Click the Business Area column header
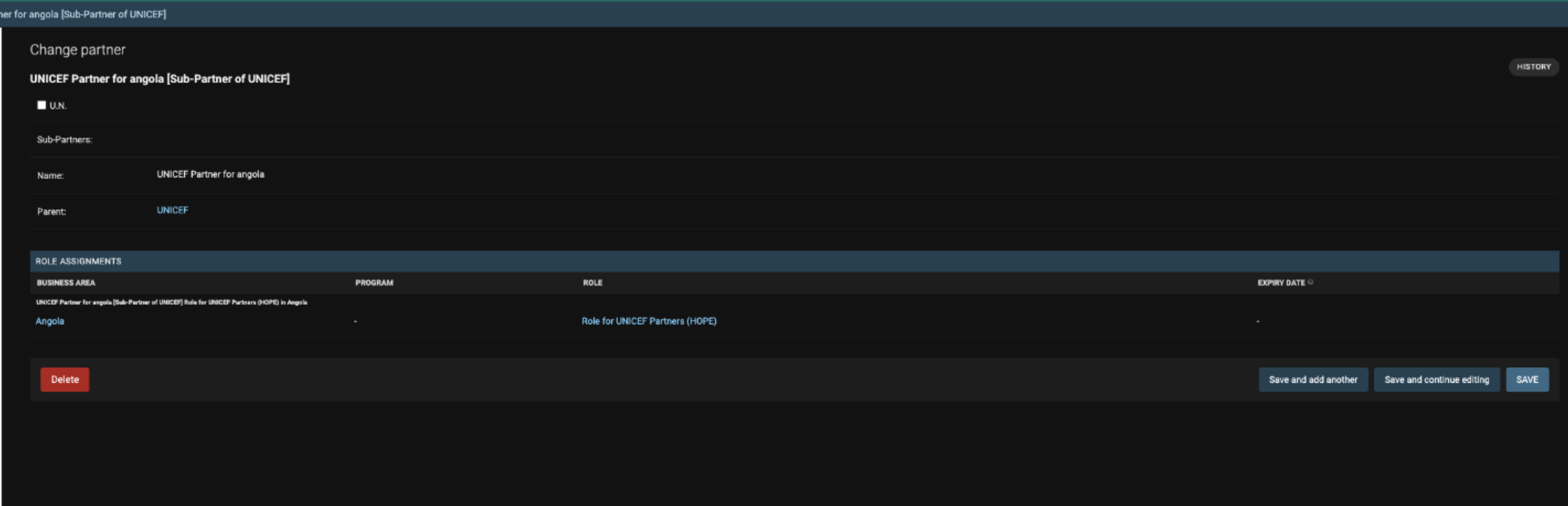This screenshot has height=506, width=1568. [x=66, y=283]
